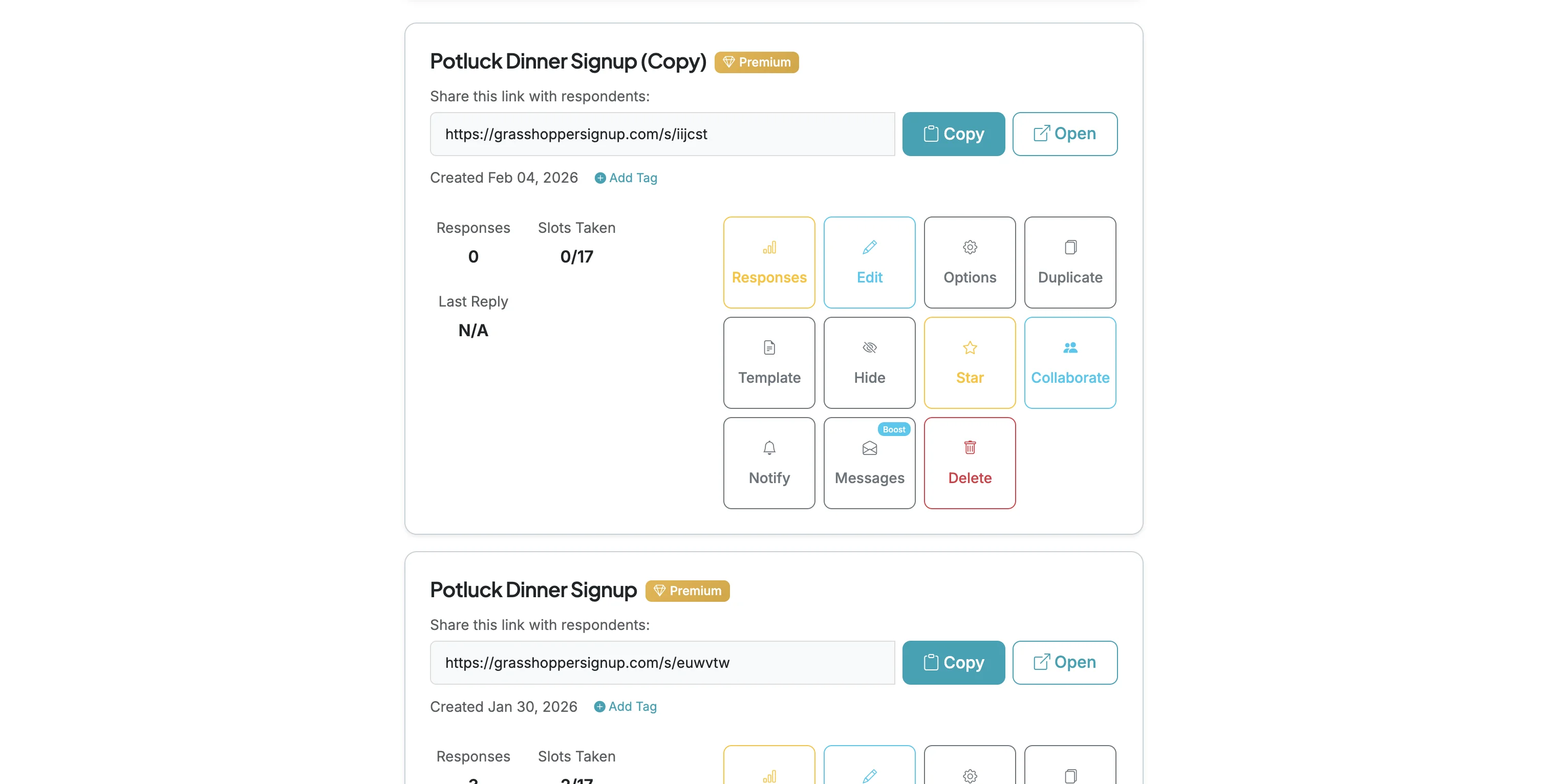Copy the euwvtw signup link
The image size is (1548, 784).
coord(954,663)
